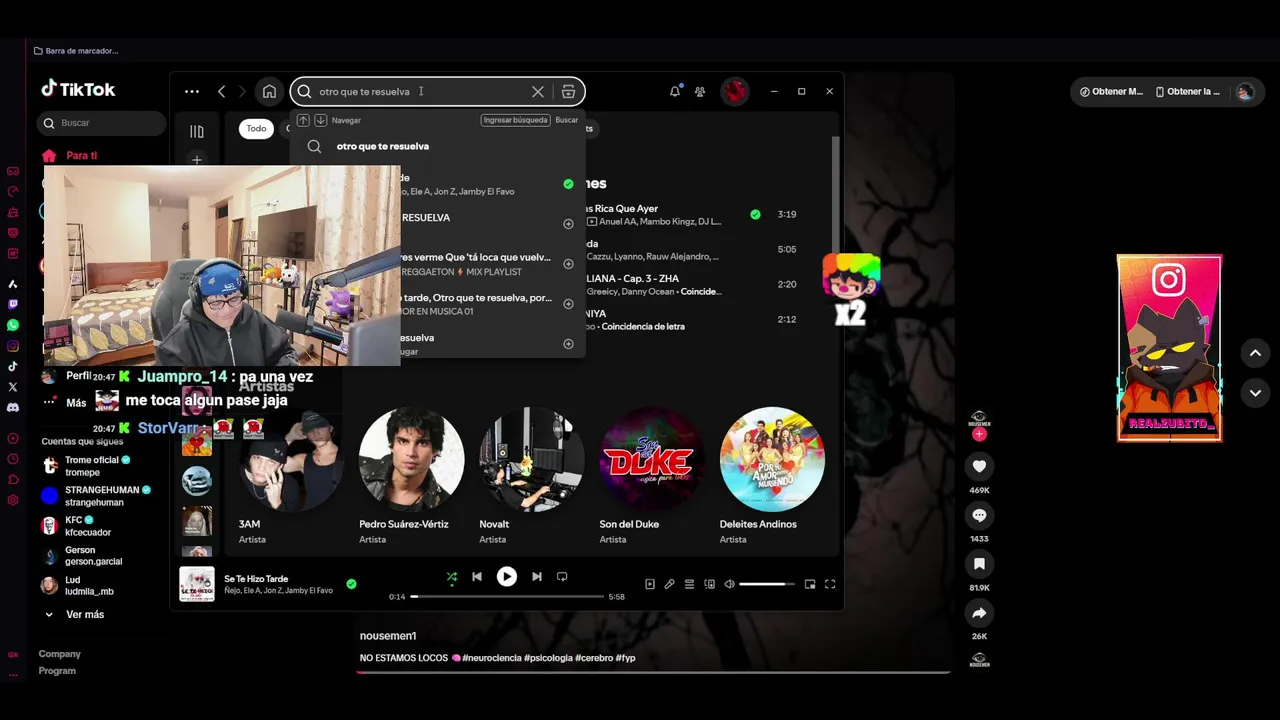Open Spotify three-dot app menu

point(192,91)
